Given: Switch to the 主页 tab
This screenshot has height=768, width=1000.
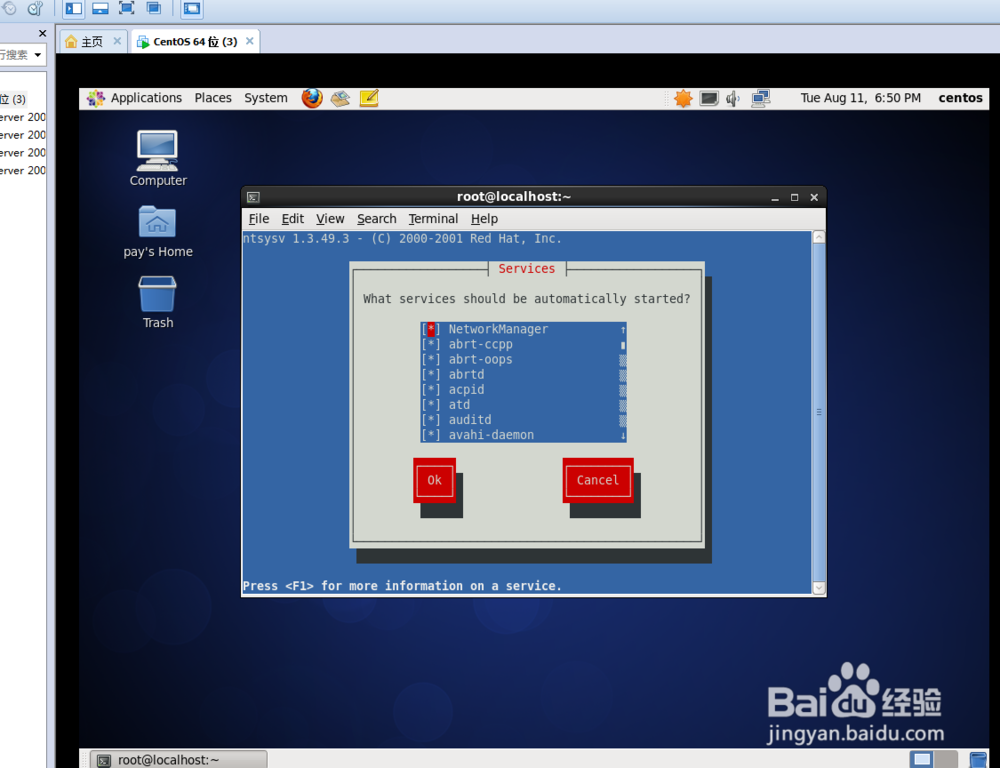Looking at the screenshot, I should coord(90,41).
